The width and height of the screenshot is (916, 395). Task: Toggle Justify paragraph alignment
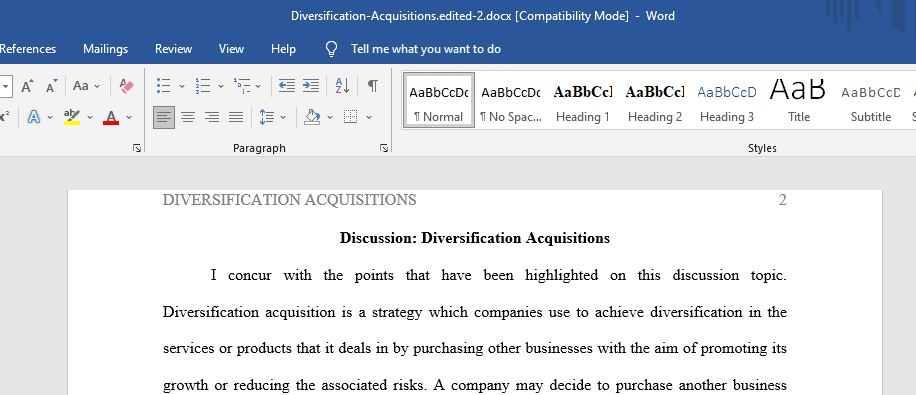(236, 117)
